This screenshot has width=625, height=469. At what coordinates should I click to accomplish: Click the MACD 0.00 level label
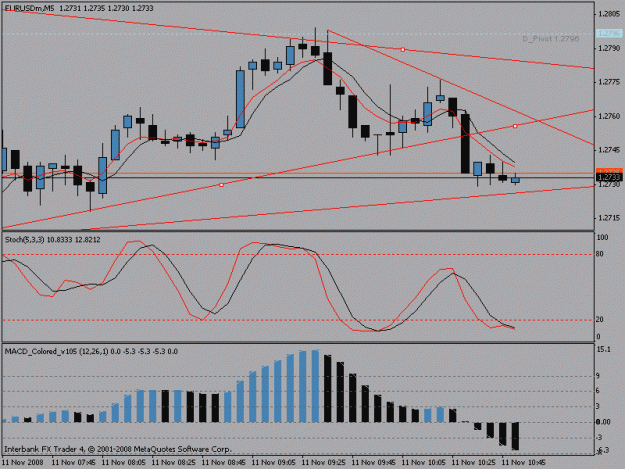pyautogui.click(x=603, y=422)
